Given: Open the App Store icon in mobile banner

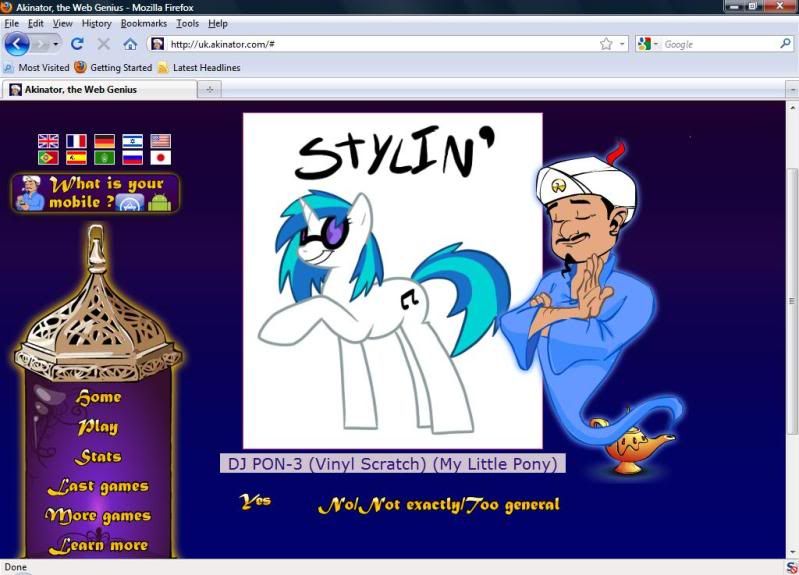Looking at the screenshot, I should [x=130, y=203].
